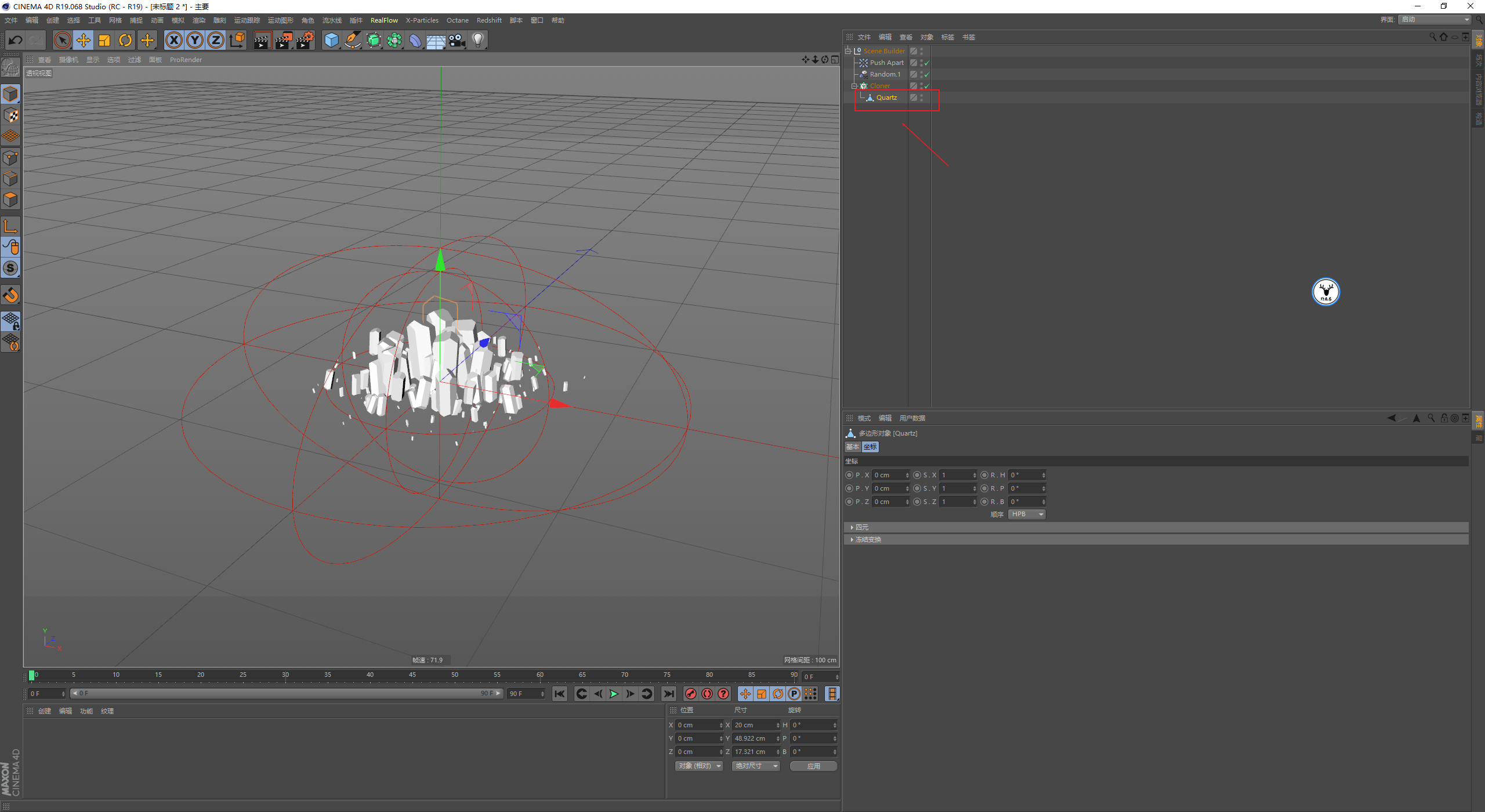Viewport: 1485px width, 812px height.
Task: Click the 应用 apply button
Action: tap(813, 766)
